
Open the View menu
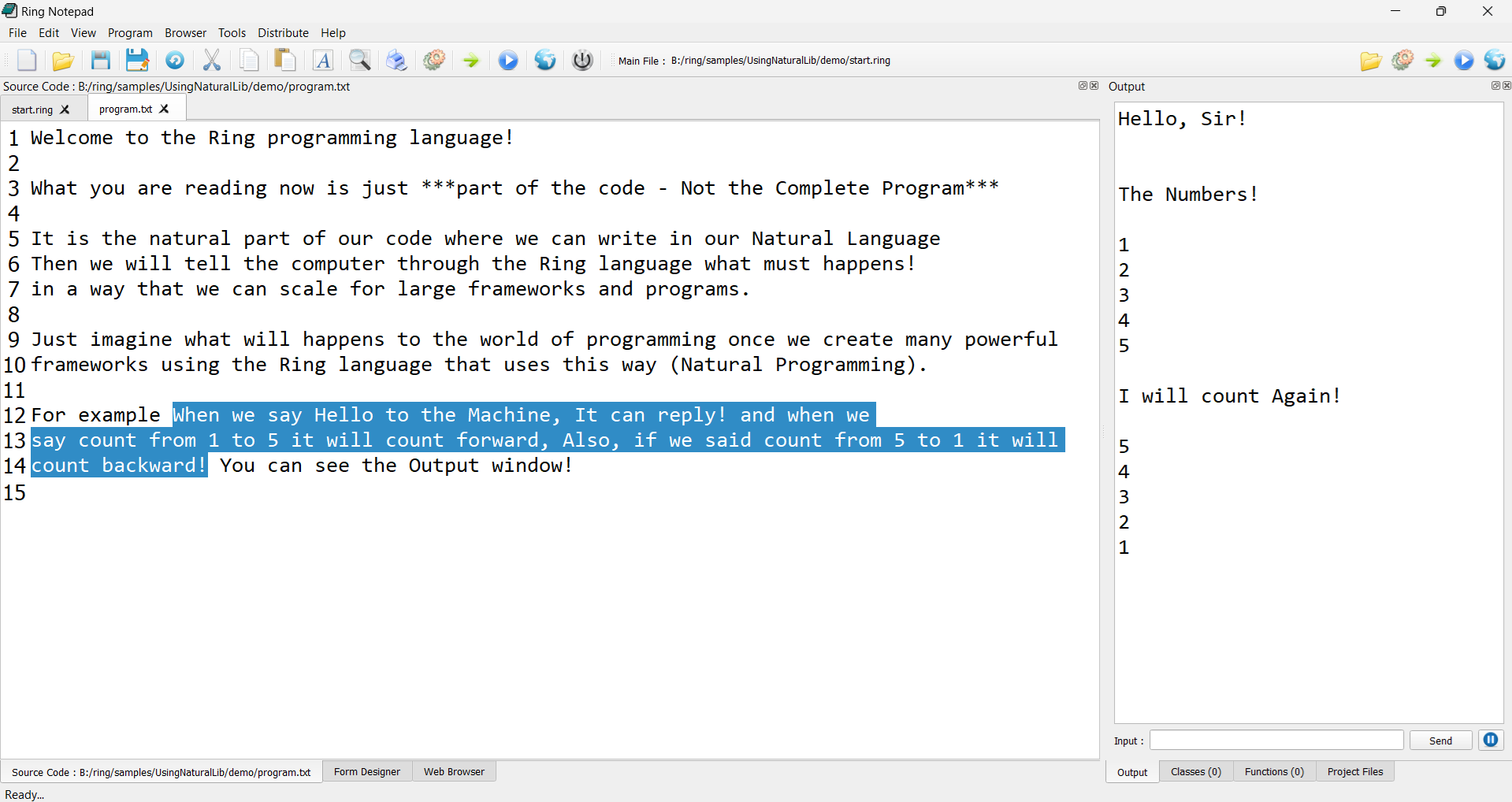83,32
